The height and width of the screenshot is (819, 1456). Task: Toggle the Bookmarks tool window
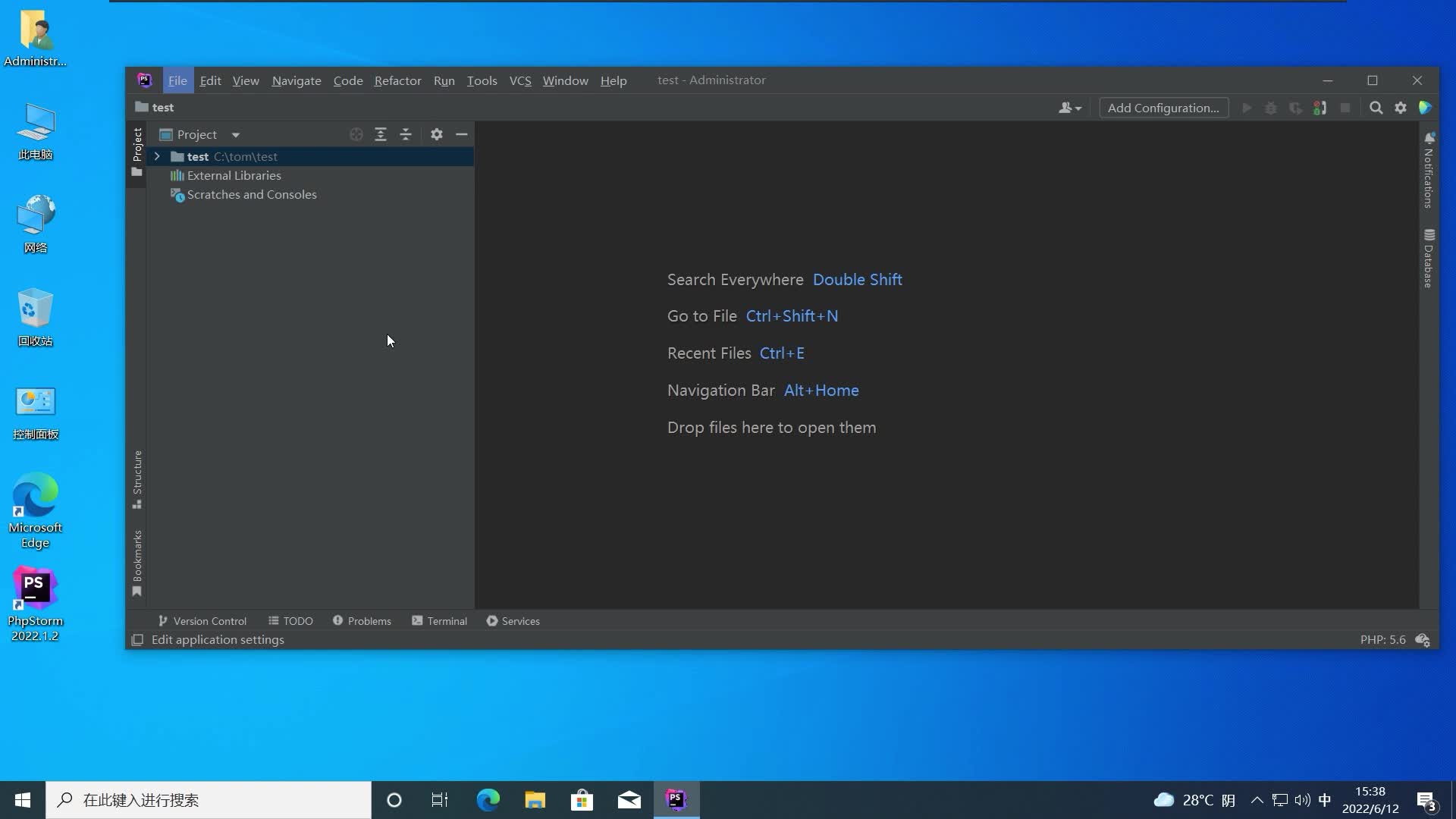click(137, 563)
